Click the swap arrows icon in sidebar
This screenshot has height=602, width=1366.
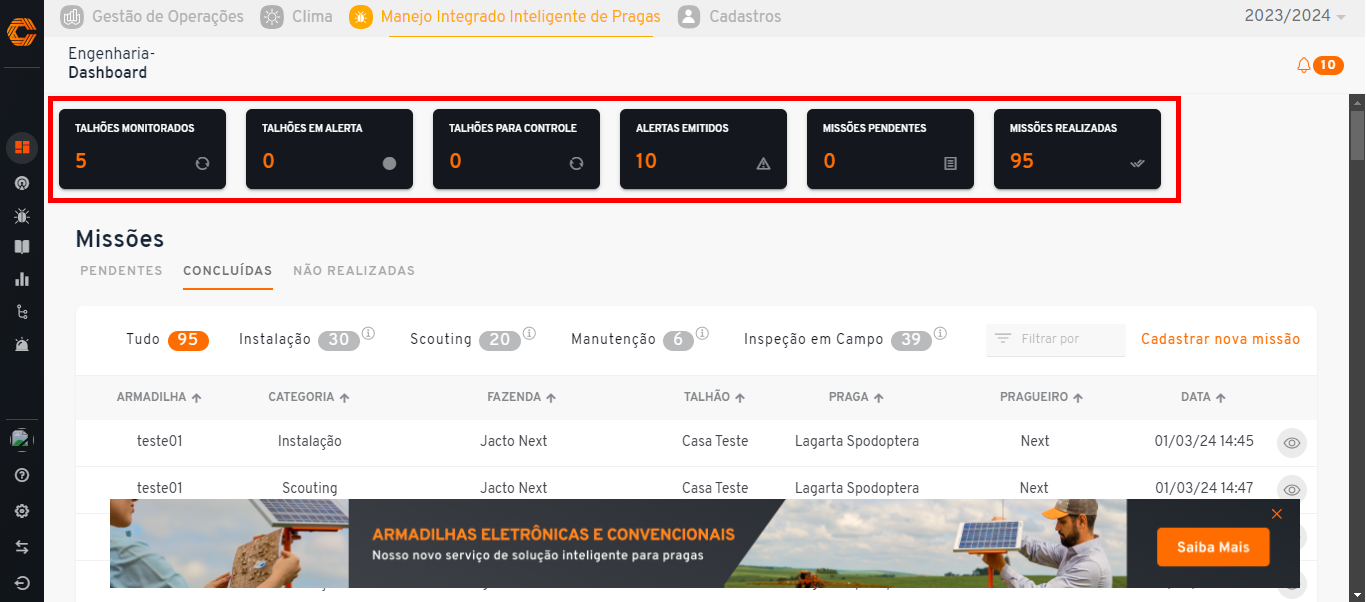coord(22,547)
